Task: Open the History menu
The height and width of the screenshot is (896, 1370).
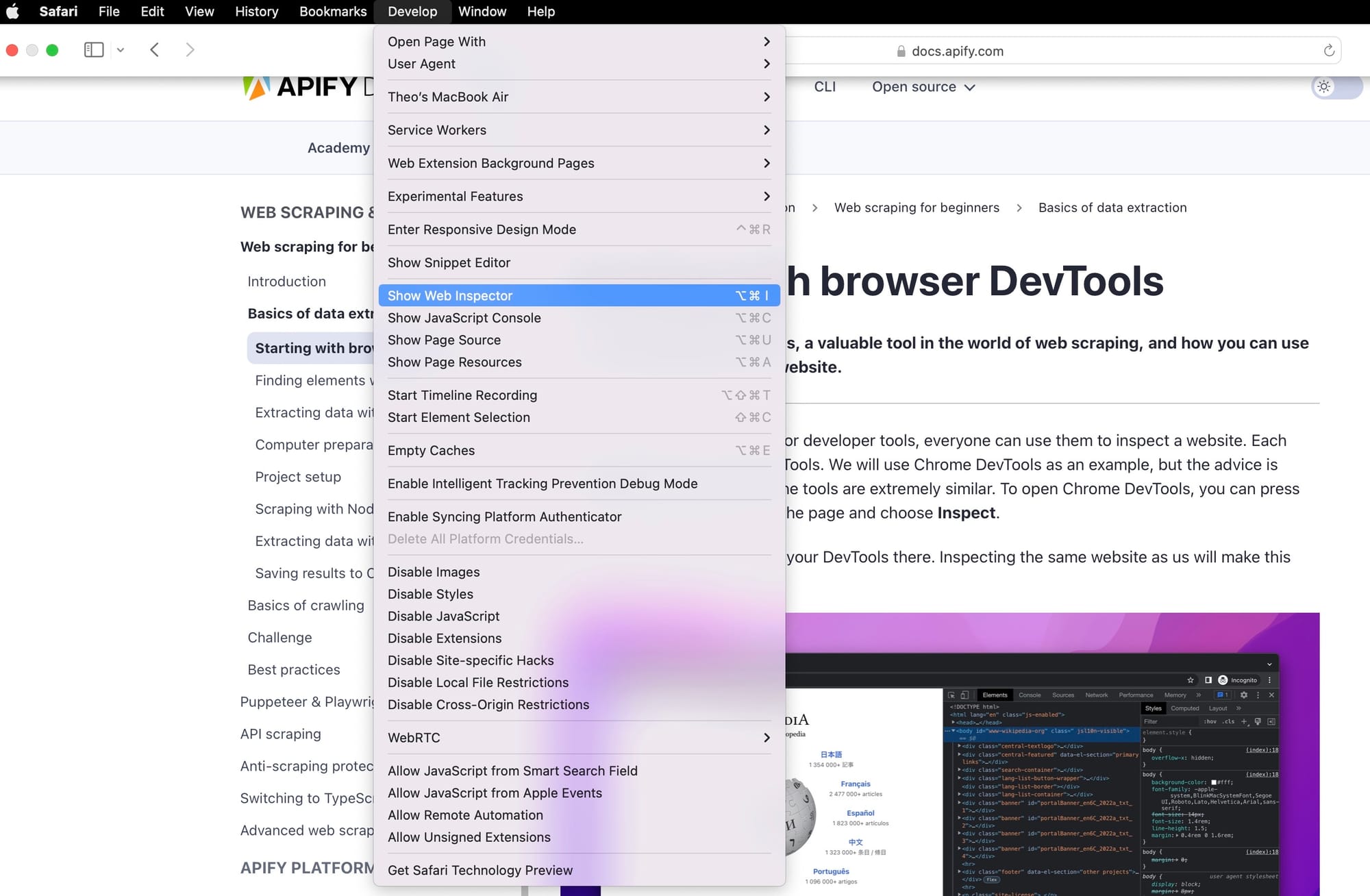Action: pos(256,11)
